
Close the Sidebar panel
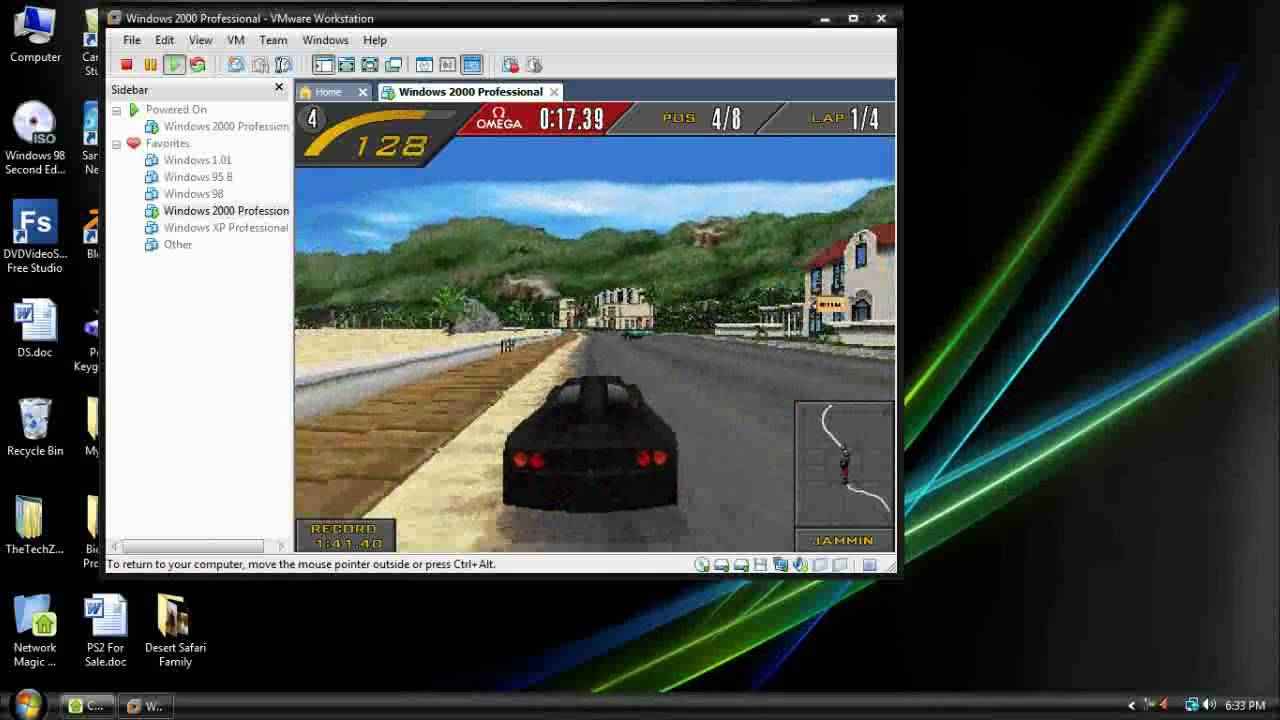pos(279,88)
